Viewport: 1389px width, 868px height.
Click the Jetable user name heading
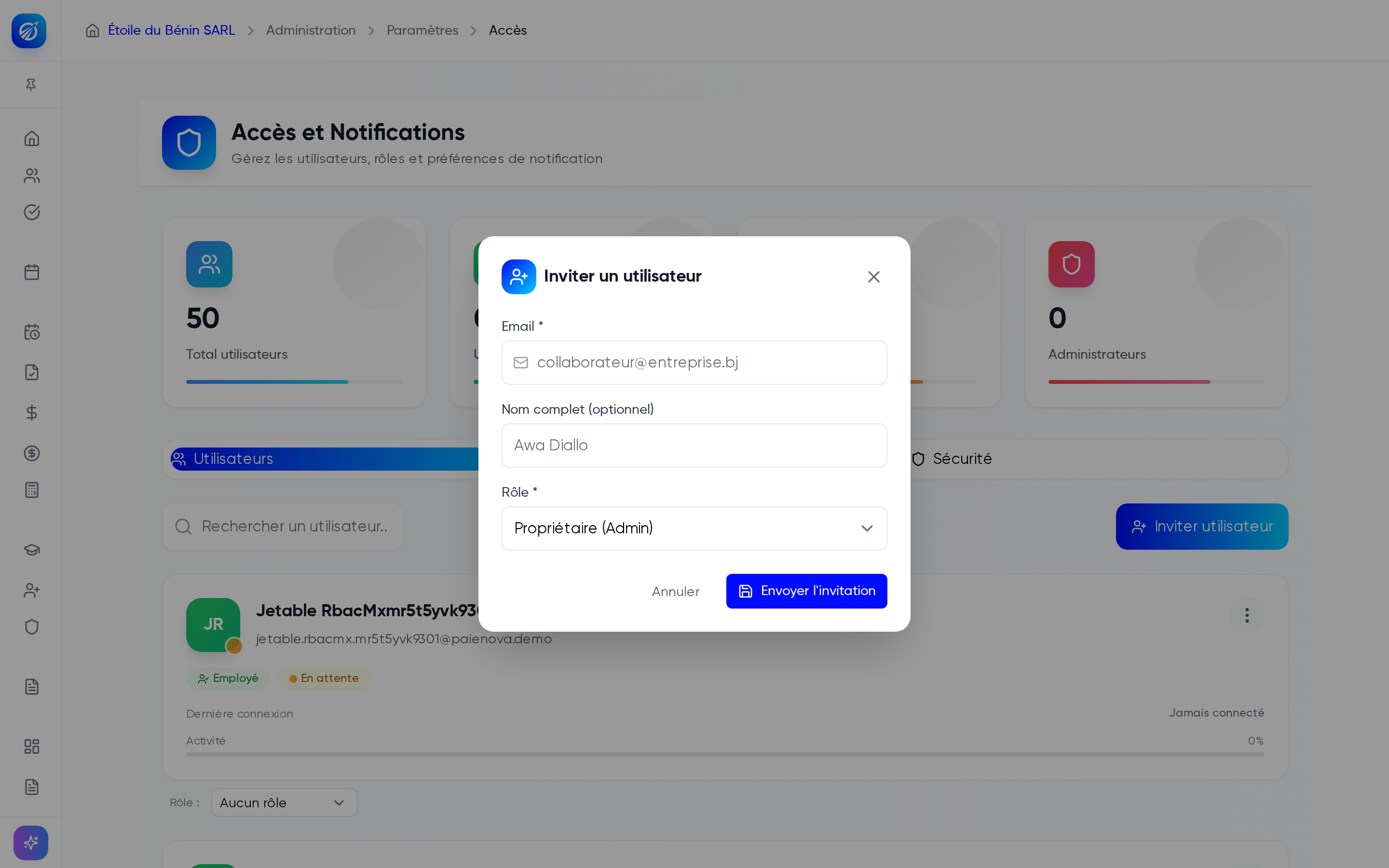point(368,611)
